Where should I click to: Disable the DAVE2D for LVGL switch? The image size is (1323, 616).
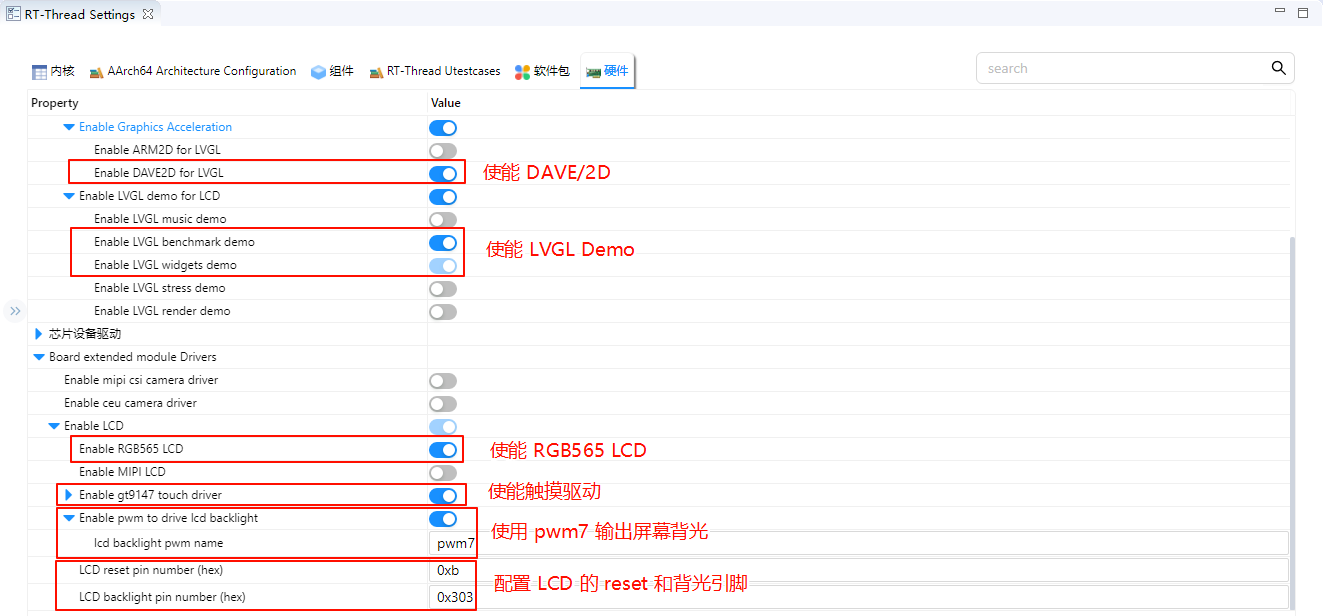442,173
